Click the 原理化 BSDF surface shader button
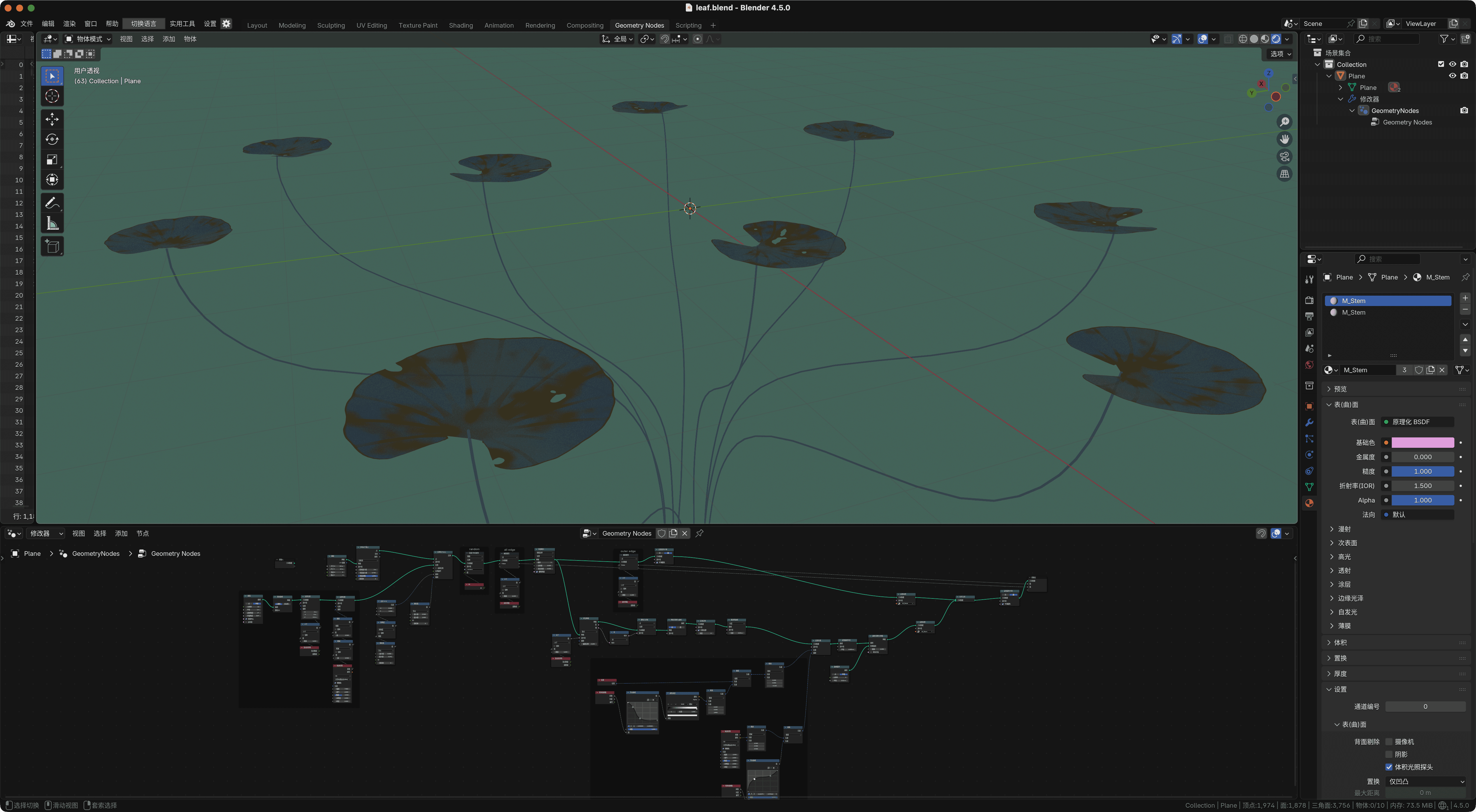This screenshot has height=812, width=1476. [1417, 422]
